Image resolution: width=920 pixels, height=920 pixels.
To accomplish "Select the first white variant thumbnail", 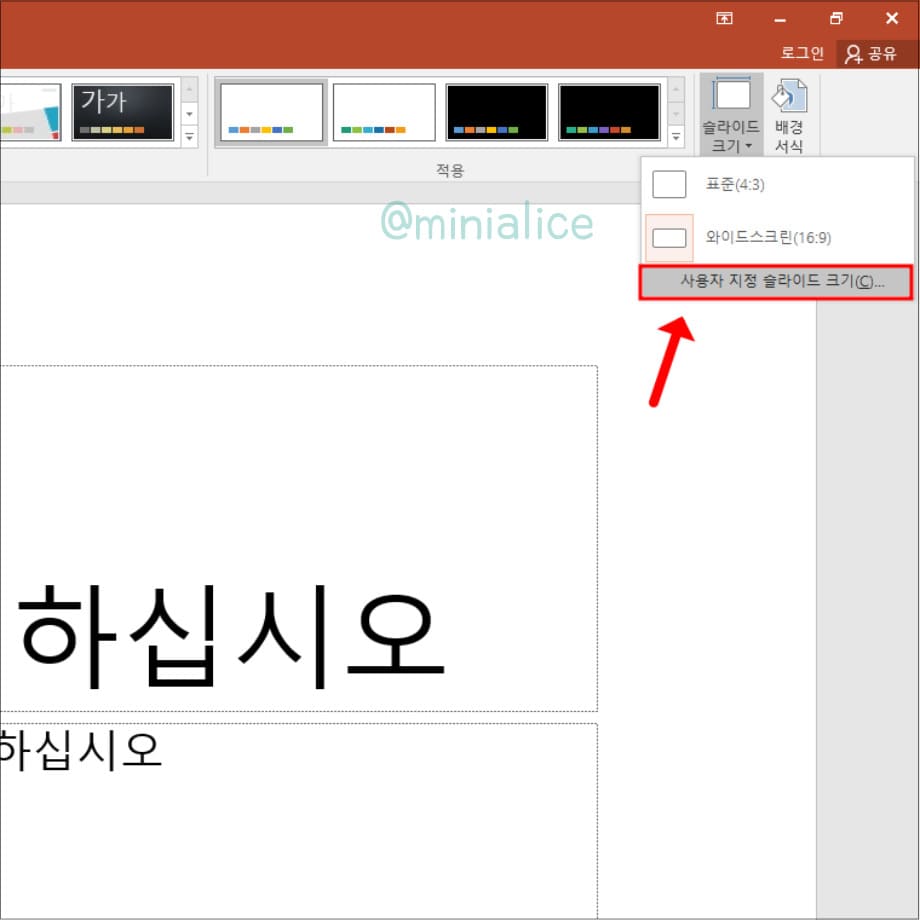I will coord(271,111).
